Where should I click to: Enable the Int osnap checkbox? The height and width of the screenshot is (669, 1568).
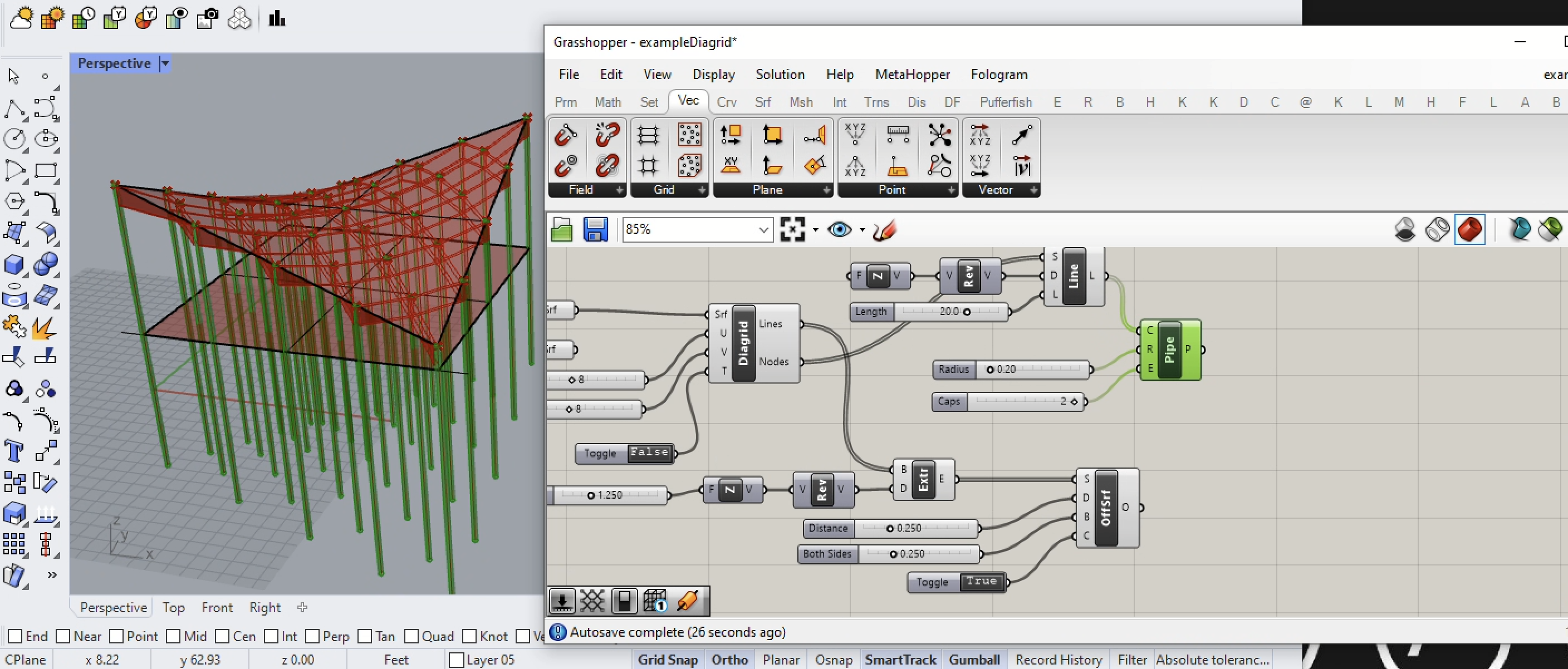click(272, 636)
